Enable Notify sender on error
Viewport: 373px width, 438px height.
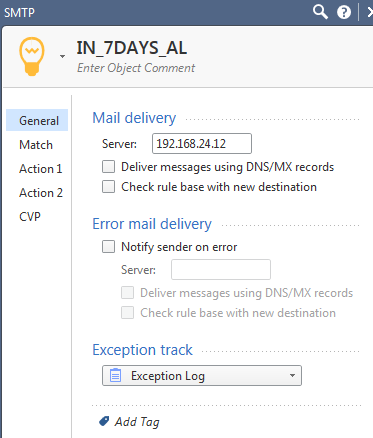pyautogui.click(x=108, y=247)
